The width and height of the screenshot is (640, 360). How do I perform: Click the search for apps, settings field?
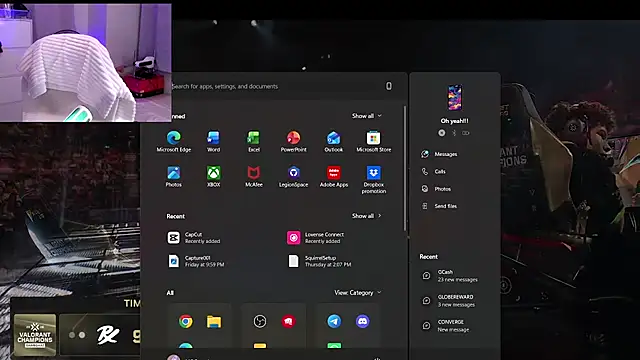point(273,86)
